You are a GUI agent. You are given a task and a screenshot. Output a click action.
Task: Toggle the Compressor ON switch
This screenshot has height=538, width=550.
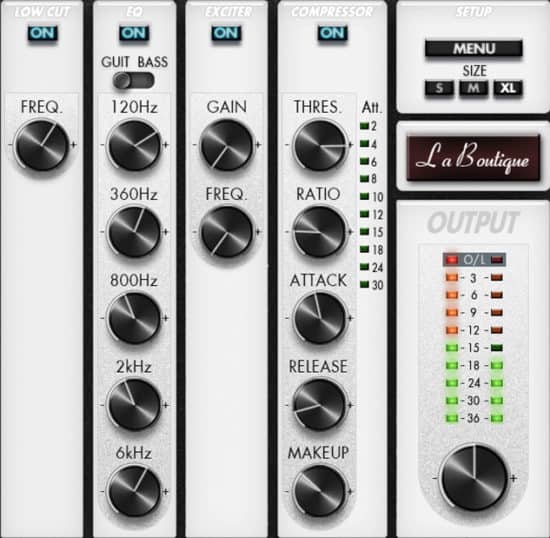333,33
